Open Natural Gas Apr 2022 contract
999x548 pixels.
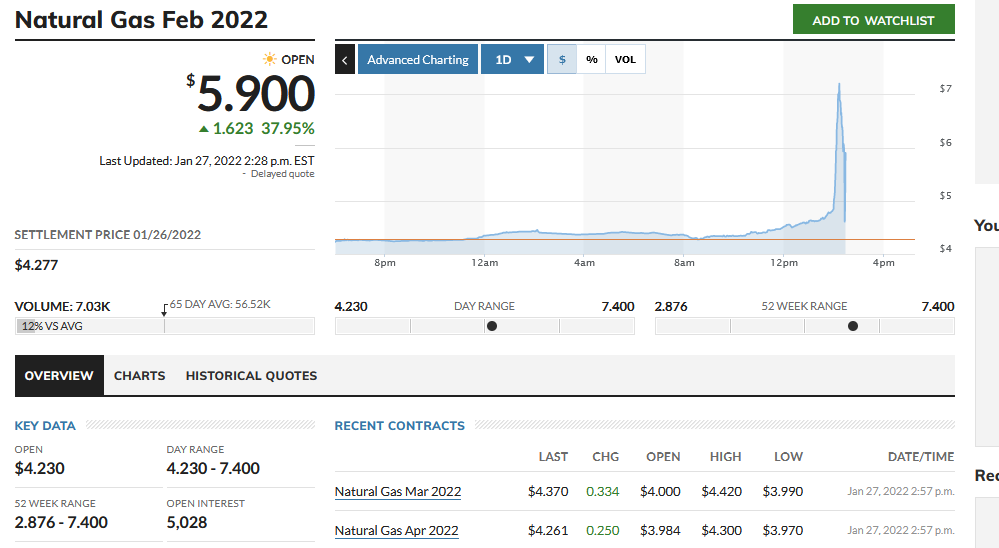396,530
